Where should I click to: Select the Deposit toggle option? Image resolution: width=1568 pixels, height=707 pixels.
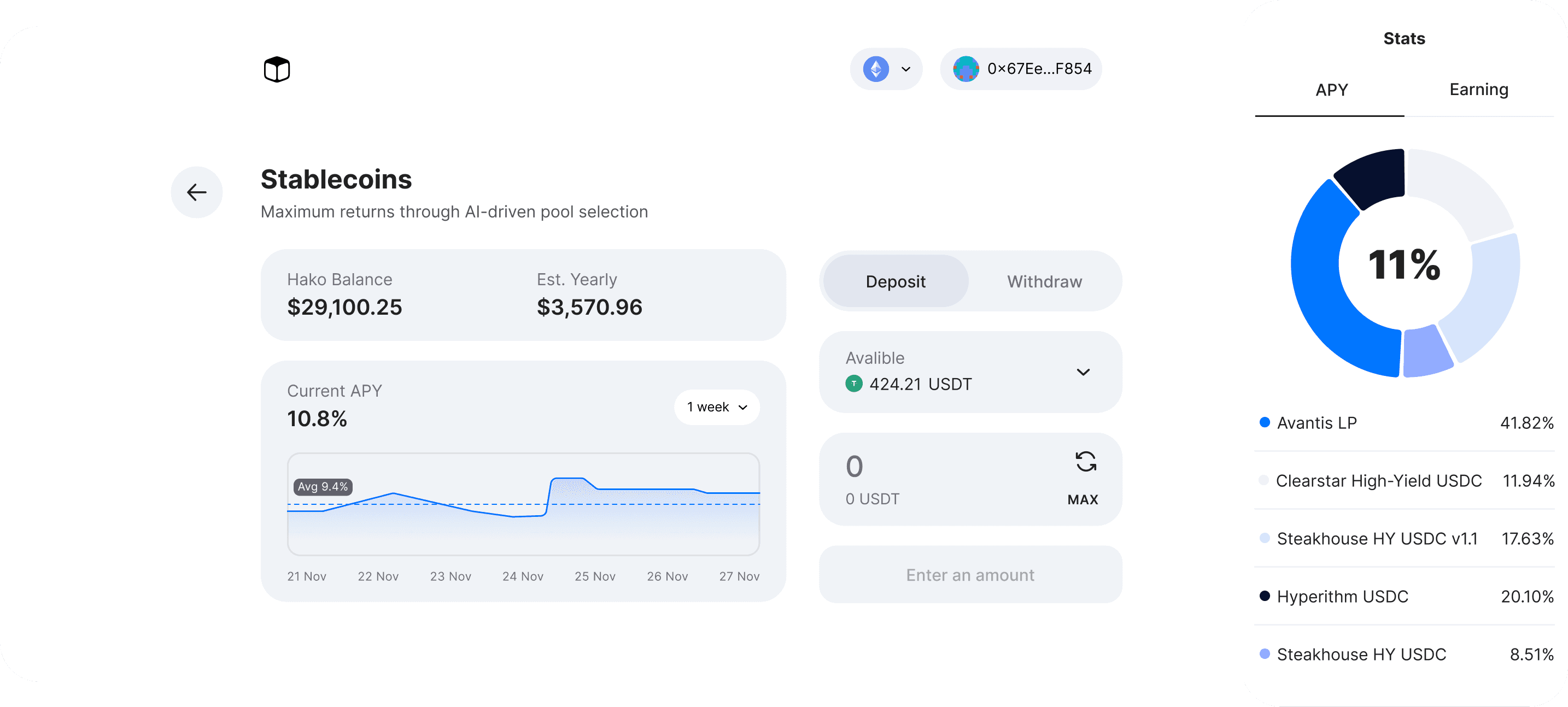tap(895, 282)
